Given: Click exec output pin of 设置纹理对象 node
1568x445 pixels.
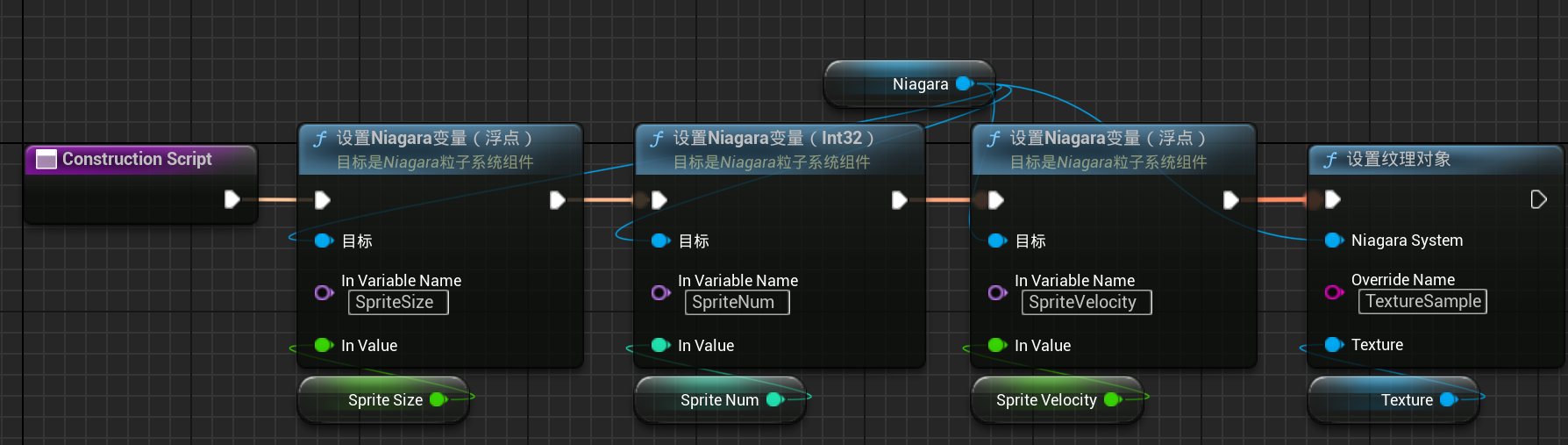Looking at the screenshot, I should point(1538,199).
